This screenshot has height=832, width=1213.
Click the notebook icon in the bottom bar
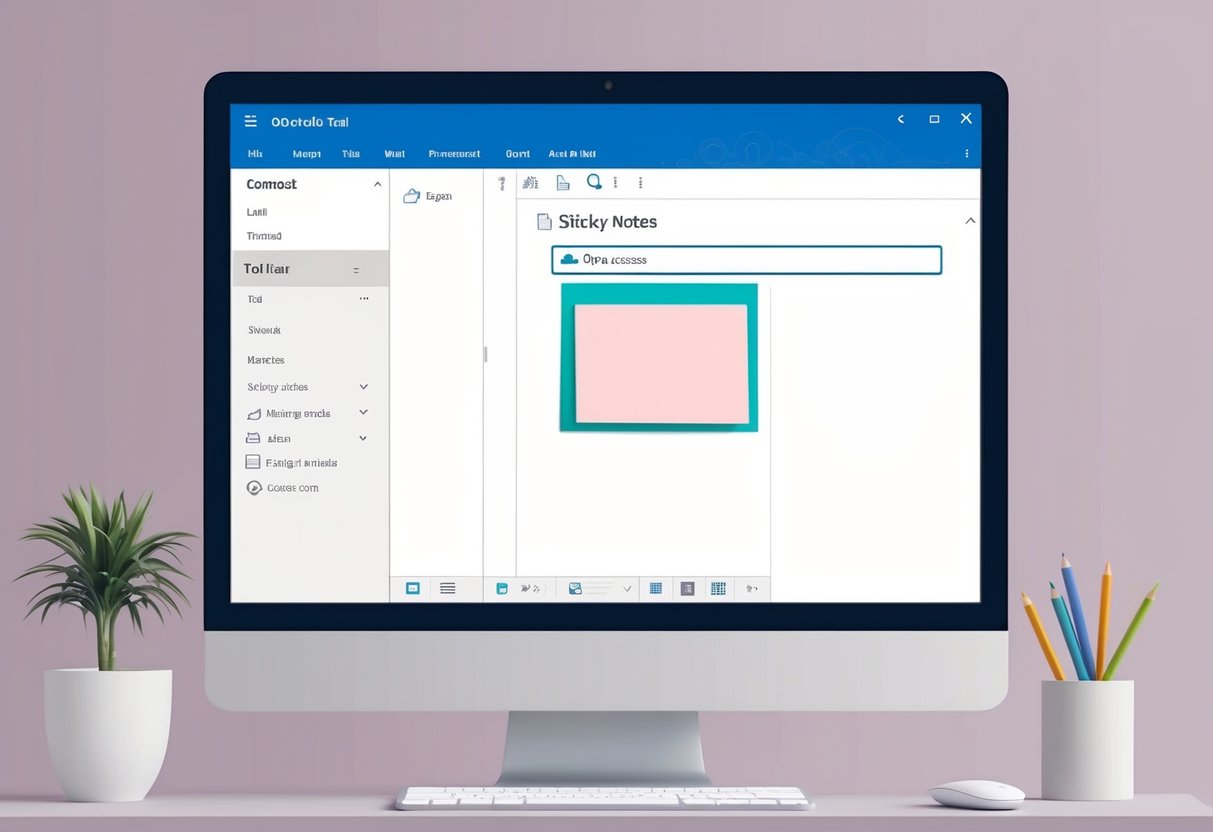501,589
